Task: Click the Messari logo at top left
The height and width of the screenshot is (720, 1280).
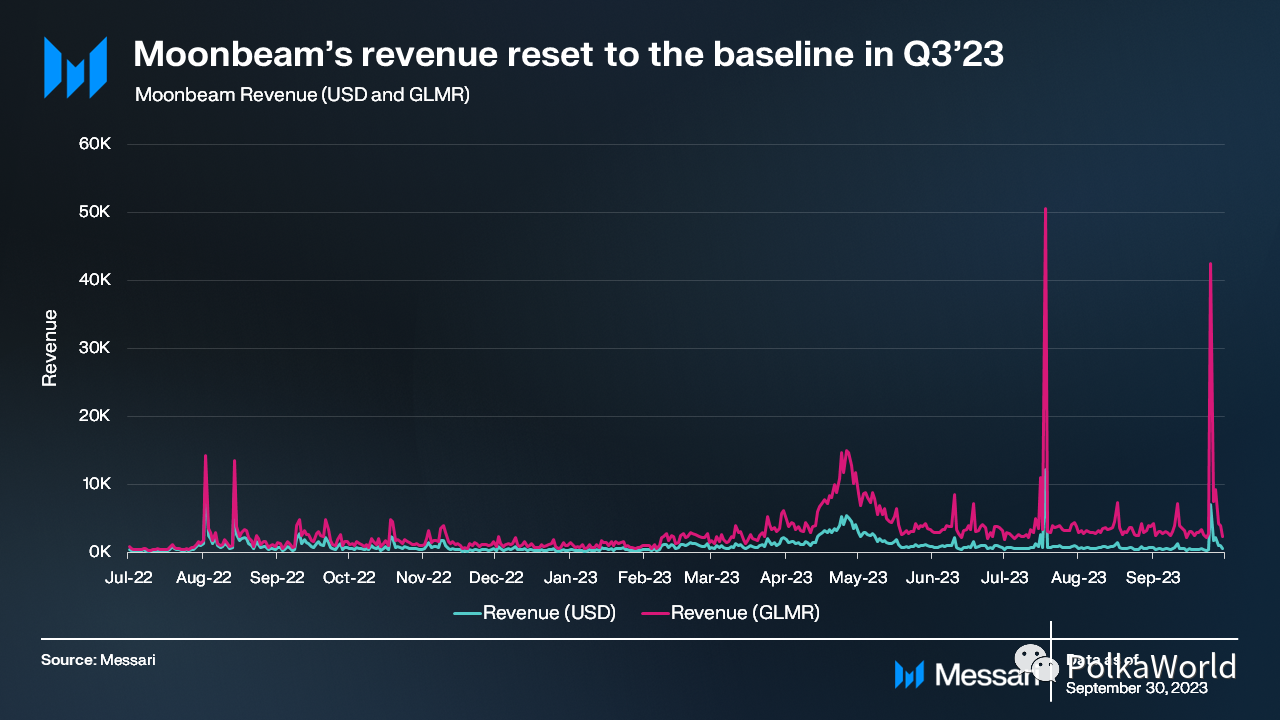Action: [x=75, y=68]
